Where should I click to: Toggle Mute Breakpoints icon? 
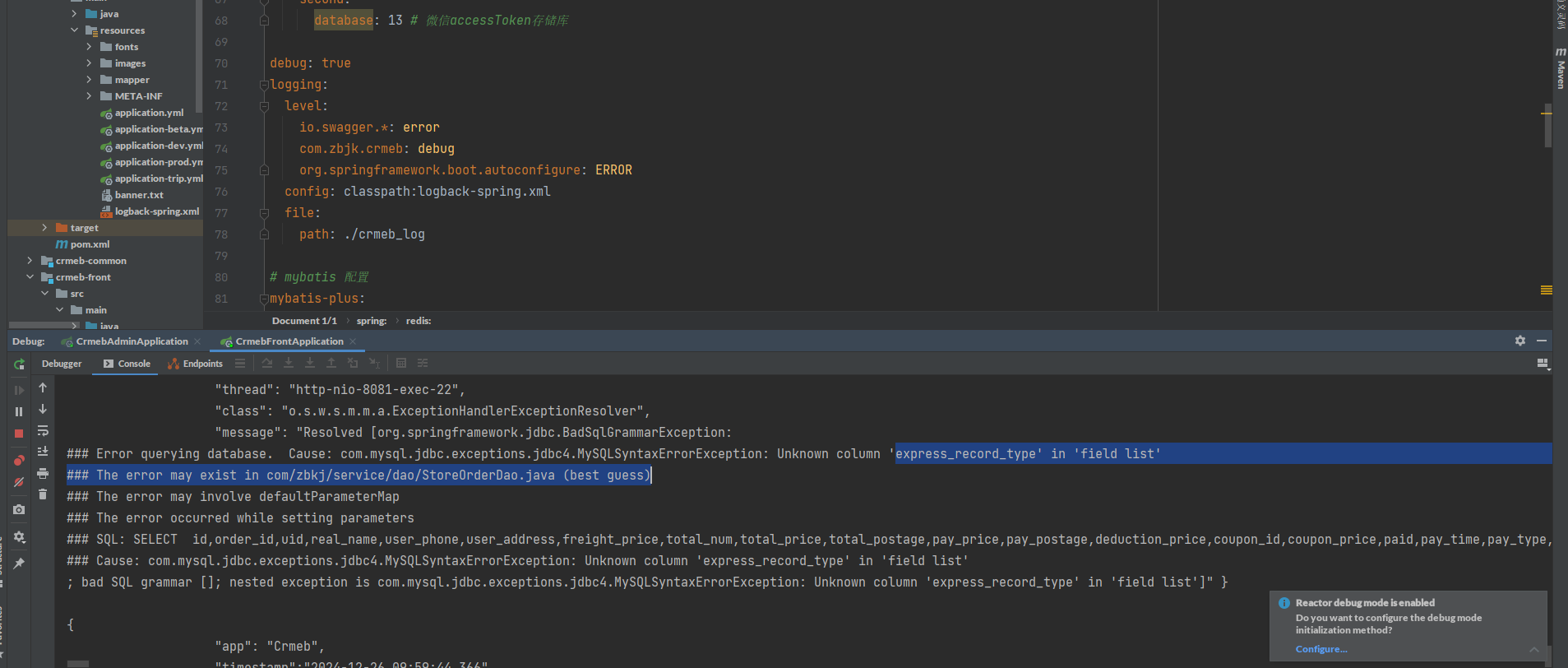[x=19, y=482]
